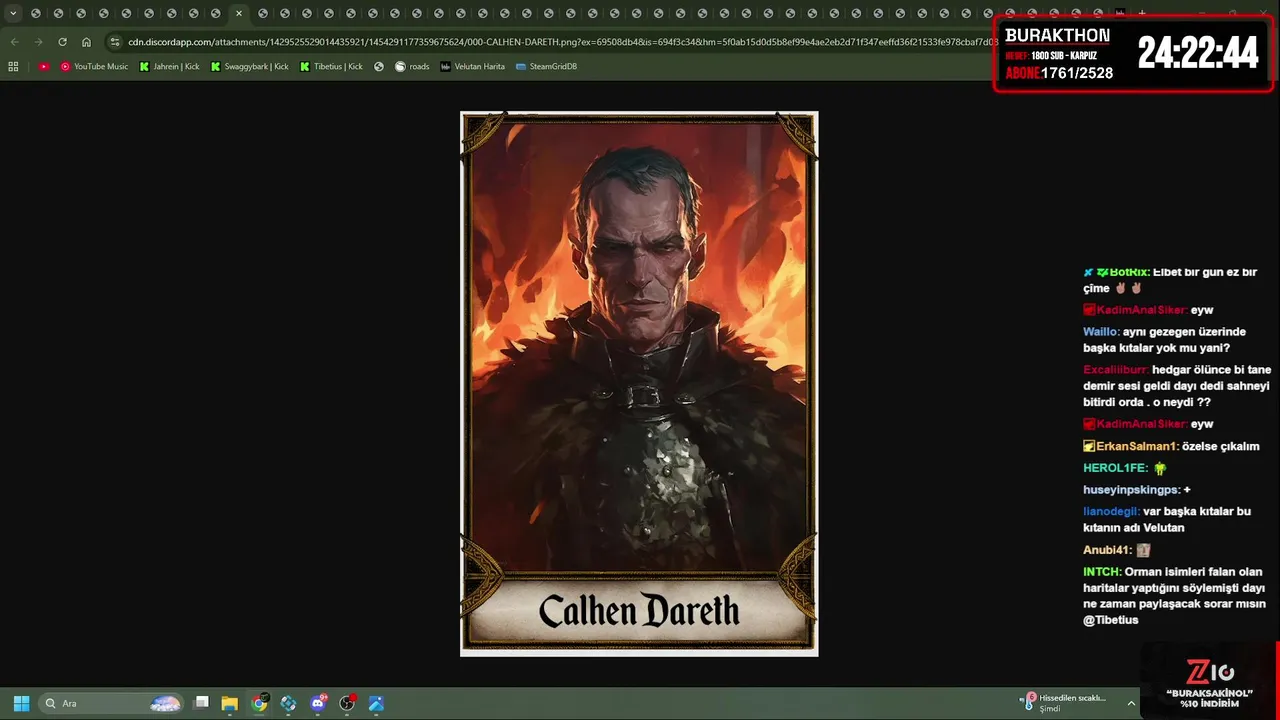Click the taskbar search box Ara

point(112,703)
